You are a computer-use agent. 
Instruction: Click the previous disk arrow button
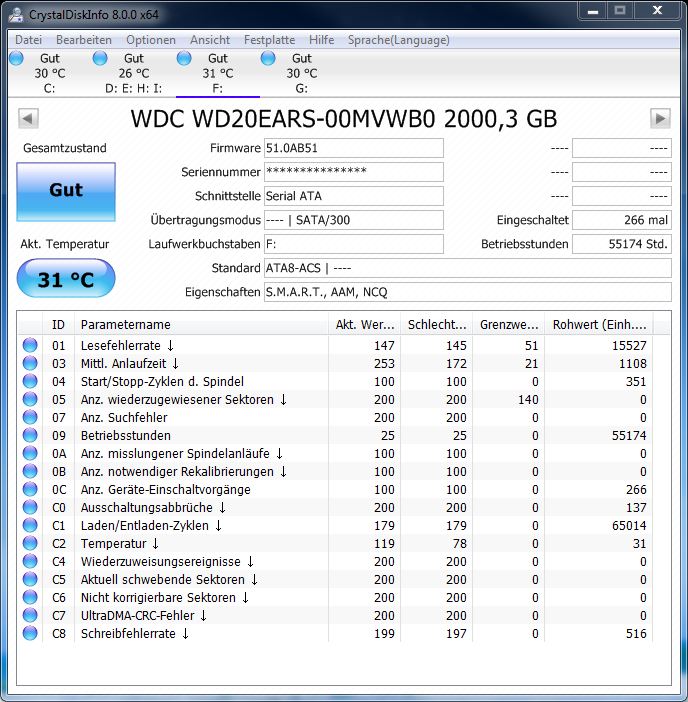tap(28, 119)
